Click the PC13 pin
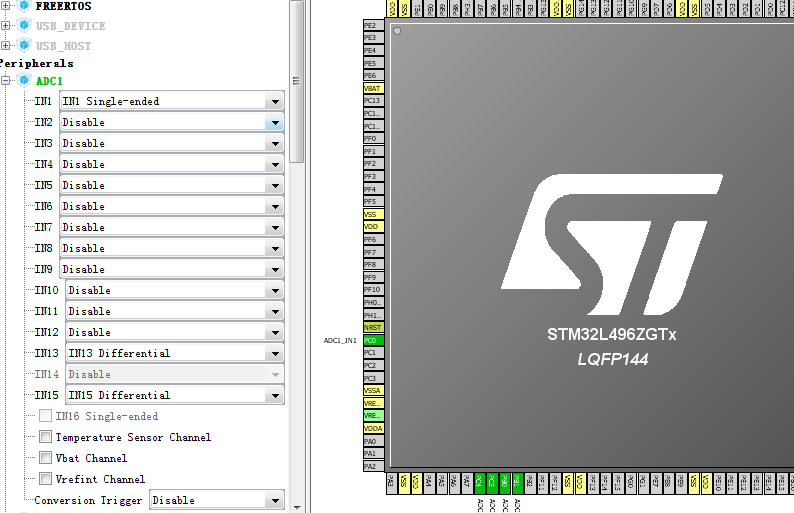 click(x=373, y=101)
